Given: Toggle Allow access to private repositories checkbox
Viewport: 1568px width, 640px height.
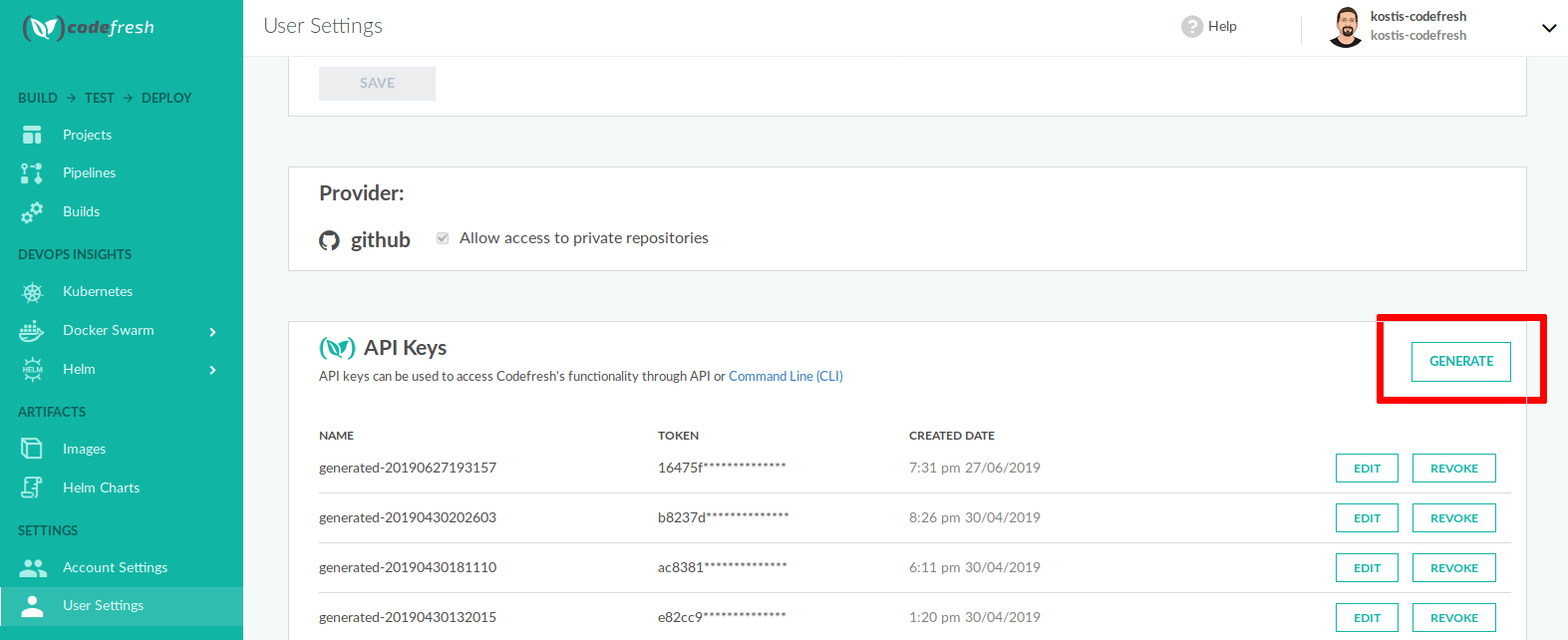Looking at the screenshot, I should [x=443, y=238].
